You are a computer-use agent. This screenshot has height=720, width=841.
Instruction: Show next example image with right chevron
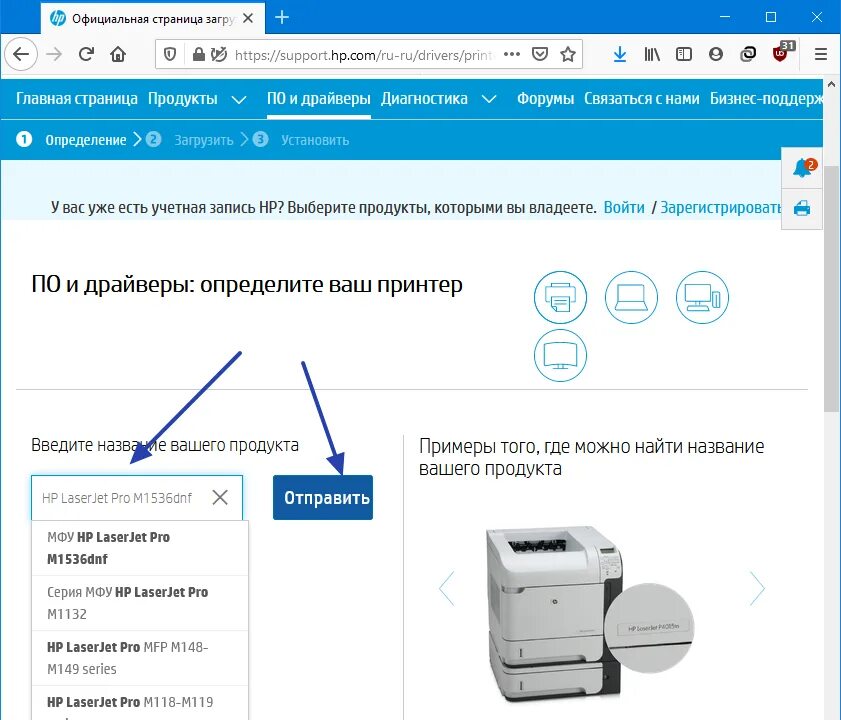(x=757, y=589)
